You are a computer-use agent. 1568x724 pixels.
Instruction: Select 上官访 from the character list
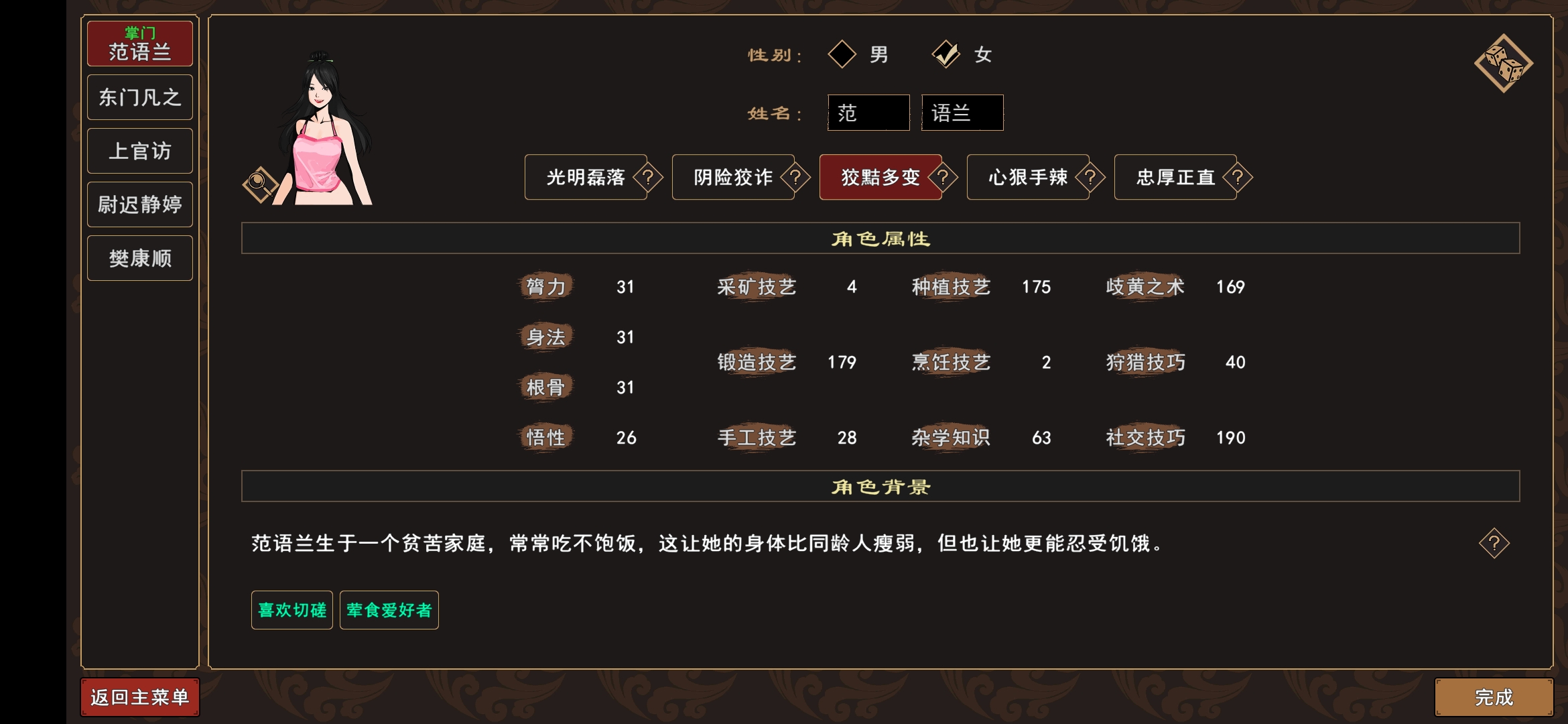[x=139, y=150]
